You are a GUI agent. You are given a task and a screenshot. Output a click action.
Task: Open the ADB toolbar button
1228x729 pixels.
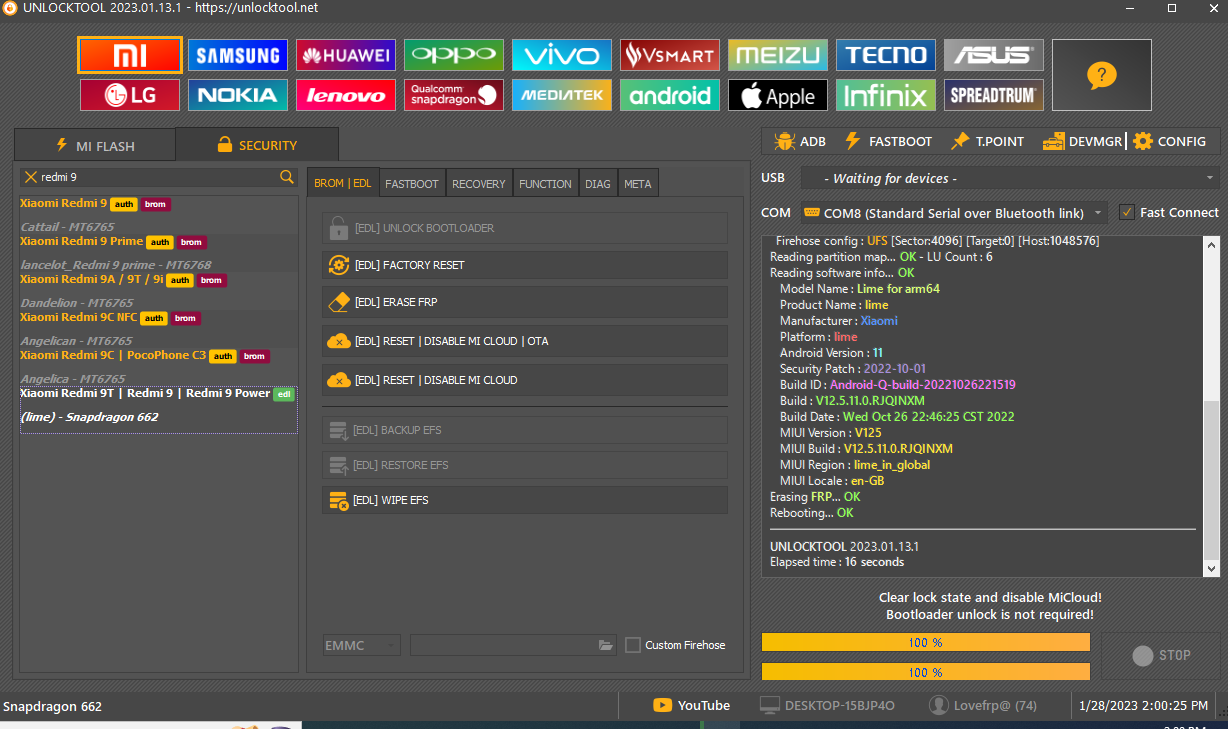[799, 141]
